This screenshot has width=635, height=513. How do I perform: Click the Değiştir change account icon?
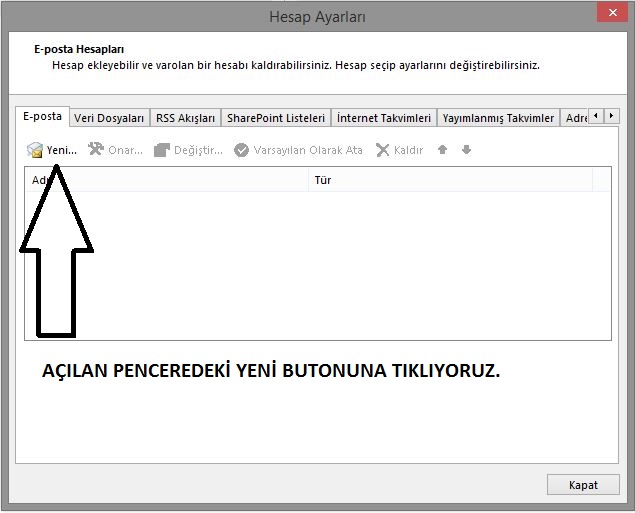(x=162, y=150)
